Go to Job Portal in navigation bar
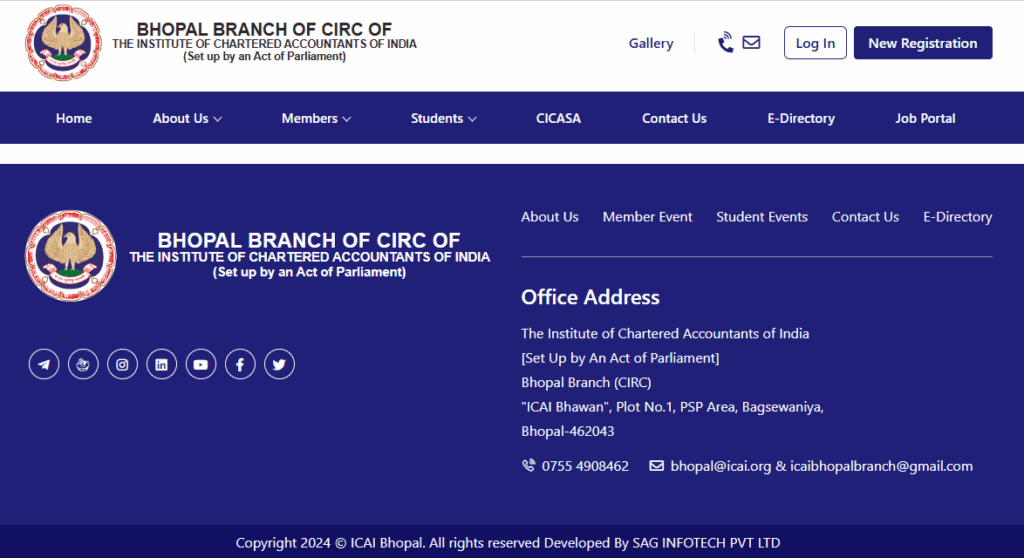The height and width of the screenshot is (558, 1024). [x=925, y=118]
